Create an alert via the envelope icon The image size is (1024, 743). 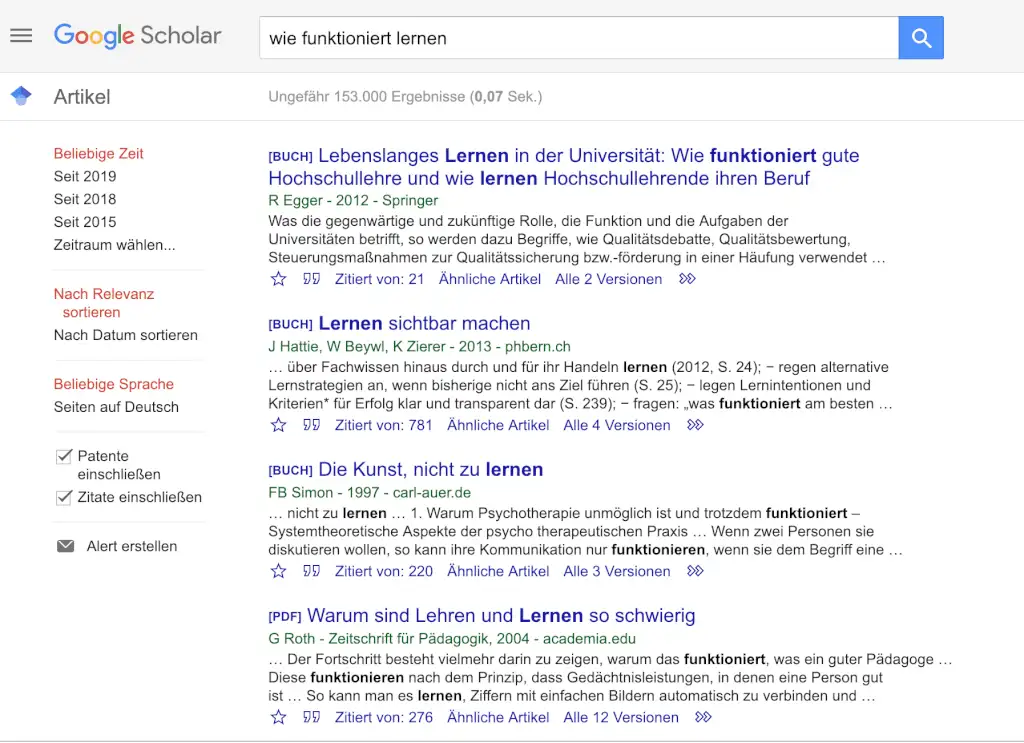point(63,546)
